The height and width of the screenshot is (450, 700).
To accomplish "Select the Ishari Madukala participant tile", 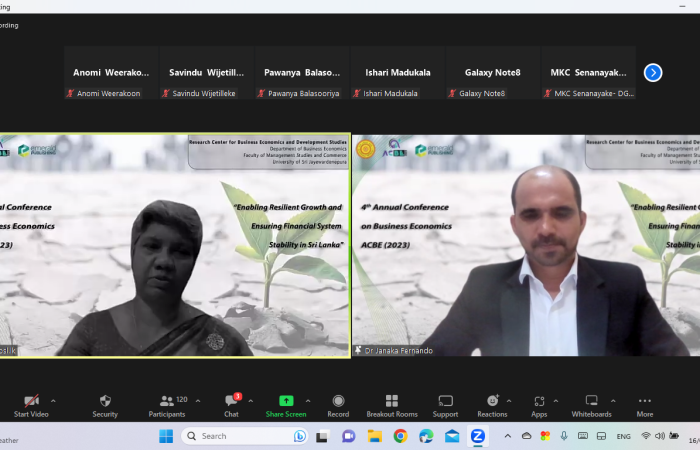I will click(397, 73).
